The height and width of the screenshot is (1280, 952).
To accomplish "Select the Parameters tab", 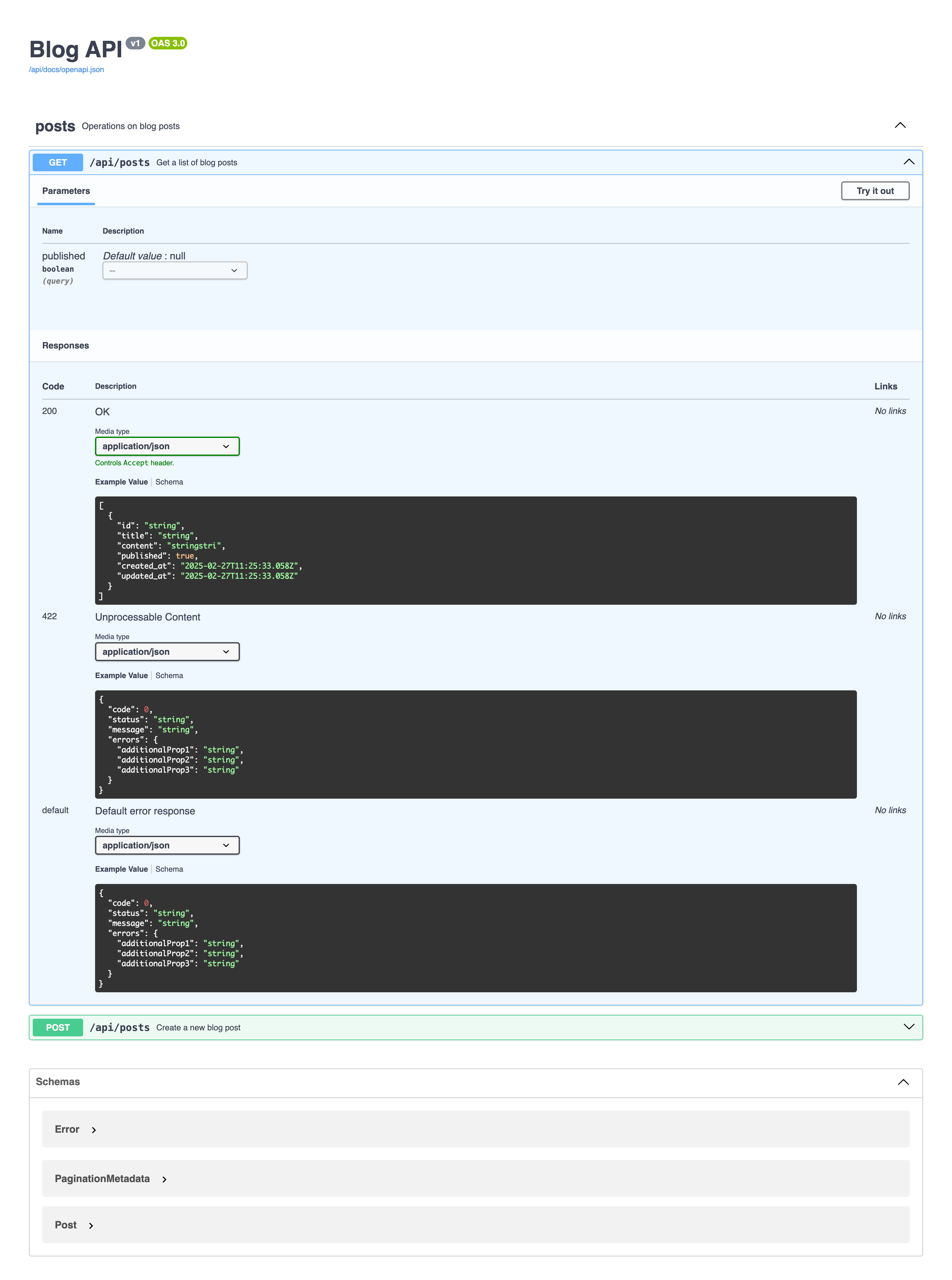I will [66, 191].
